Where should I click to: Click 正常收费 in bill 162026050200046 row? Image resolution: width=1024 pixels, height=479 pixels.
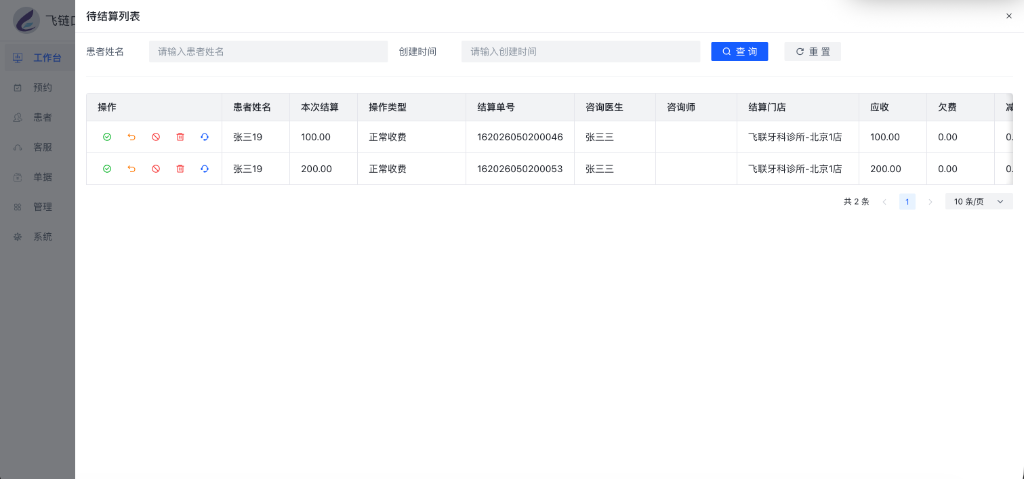[388, 137]
